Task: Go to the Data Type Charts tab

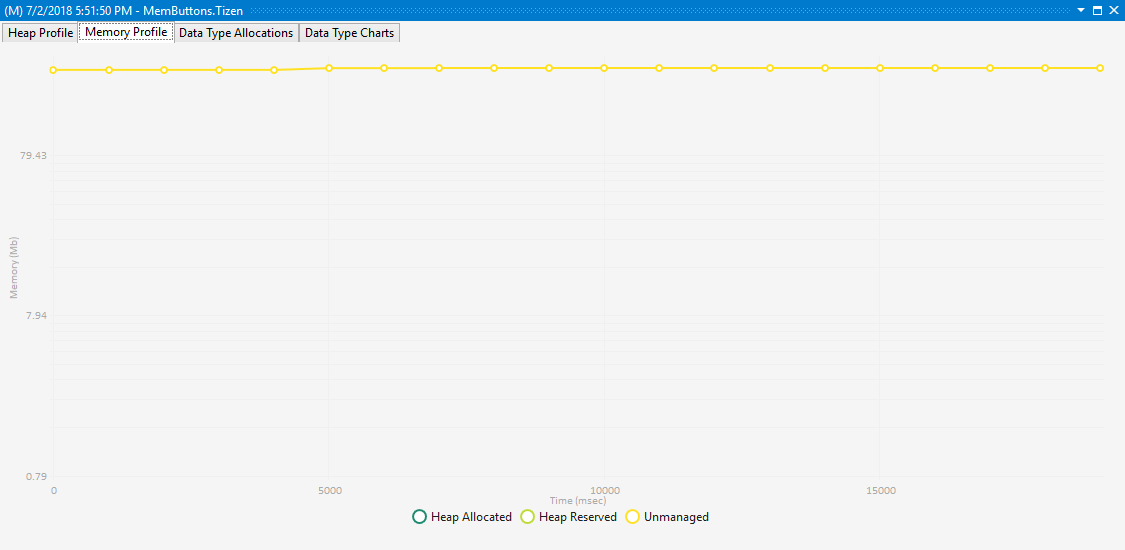Action: click(x=349, y=33)
